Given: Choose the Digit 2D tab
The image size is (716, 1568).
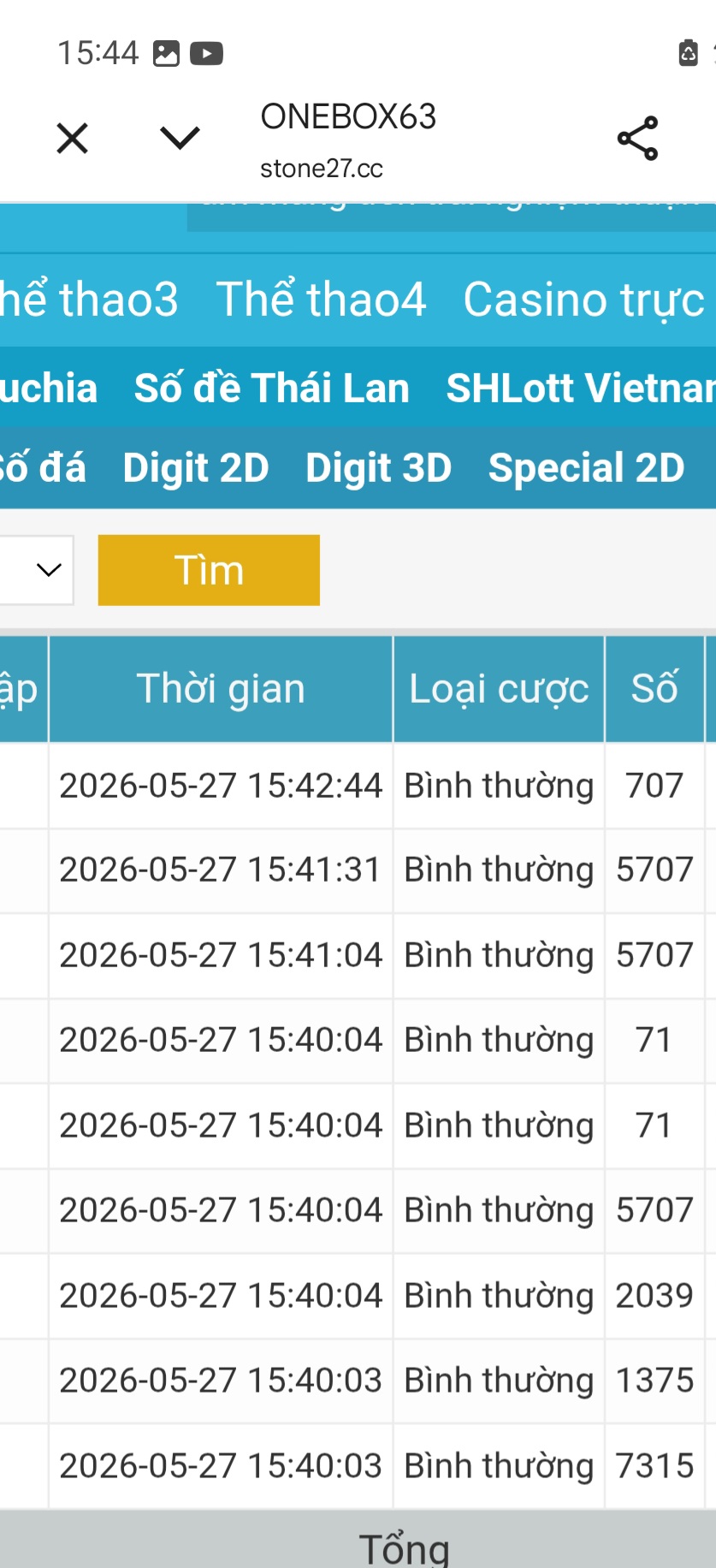Looking at the screenshot, I should (x=196, y=468).
